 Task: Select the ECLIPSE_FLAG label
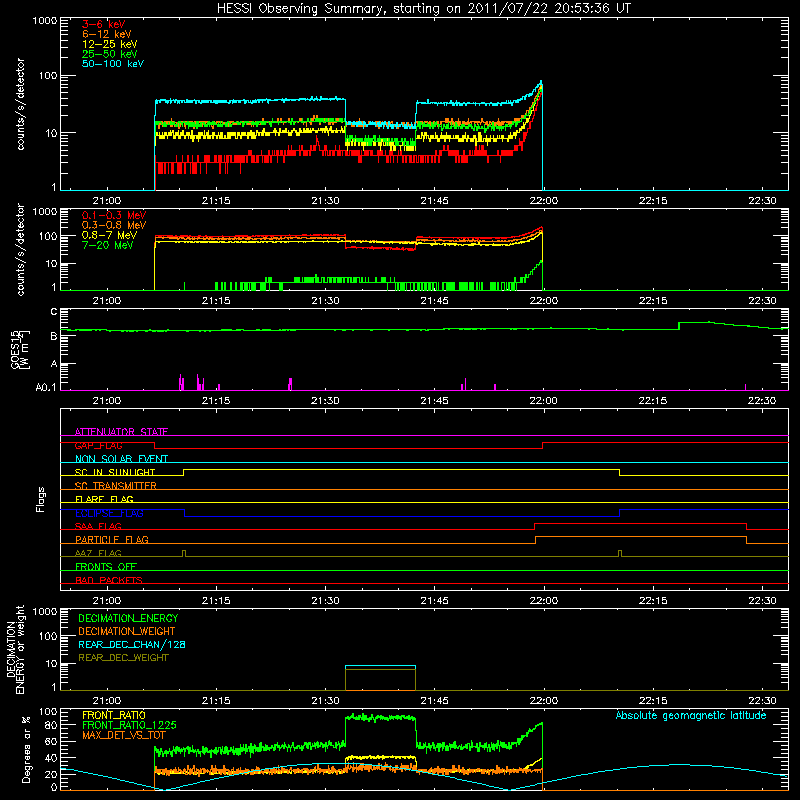109,513
